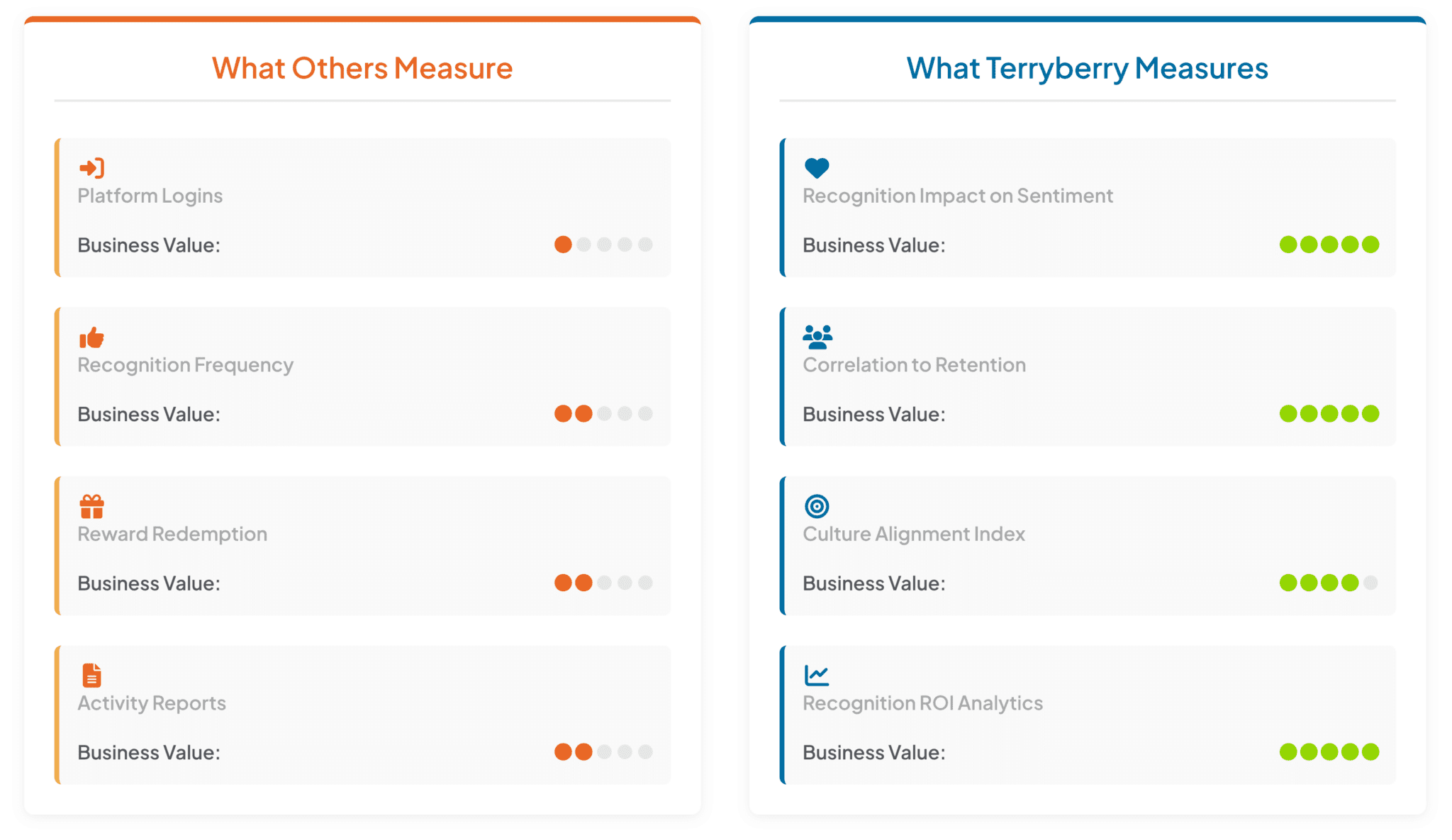Click the Culture Alignment Index label

tap(913, 534)
